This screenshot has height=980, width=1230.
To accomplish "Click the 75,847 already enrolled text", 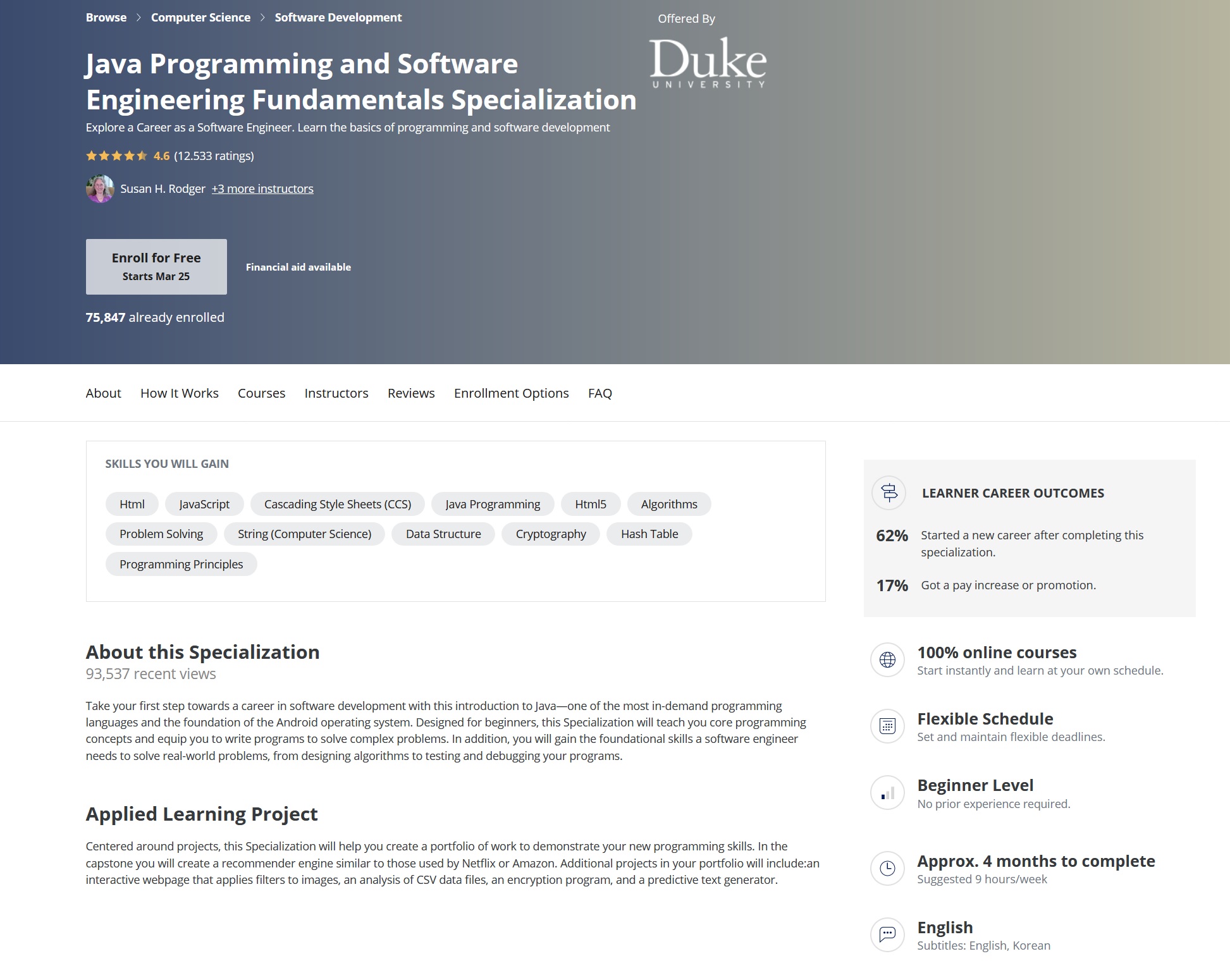I will coord(155,317).
